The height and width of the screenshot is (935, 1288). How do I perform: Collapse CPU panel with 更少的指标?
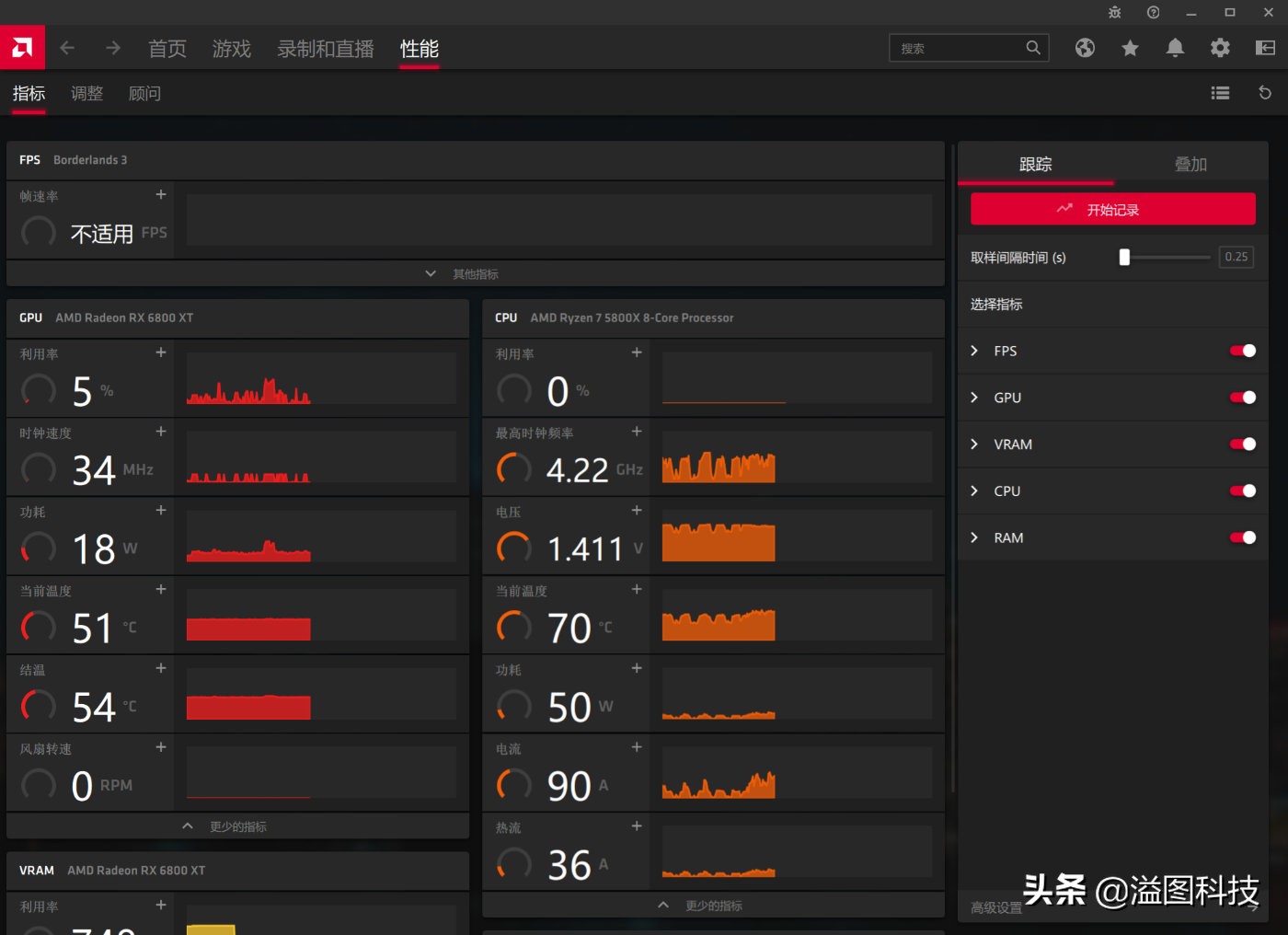coord(713,906)
